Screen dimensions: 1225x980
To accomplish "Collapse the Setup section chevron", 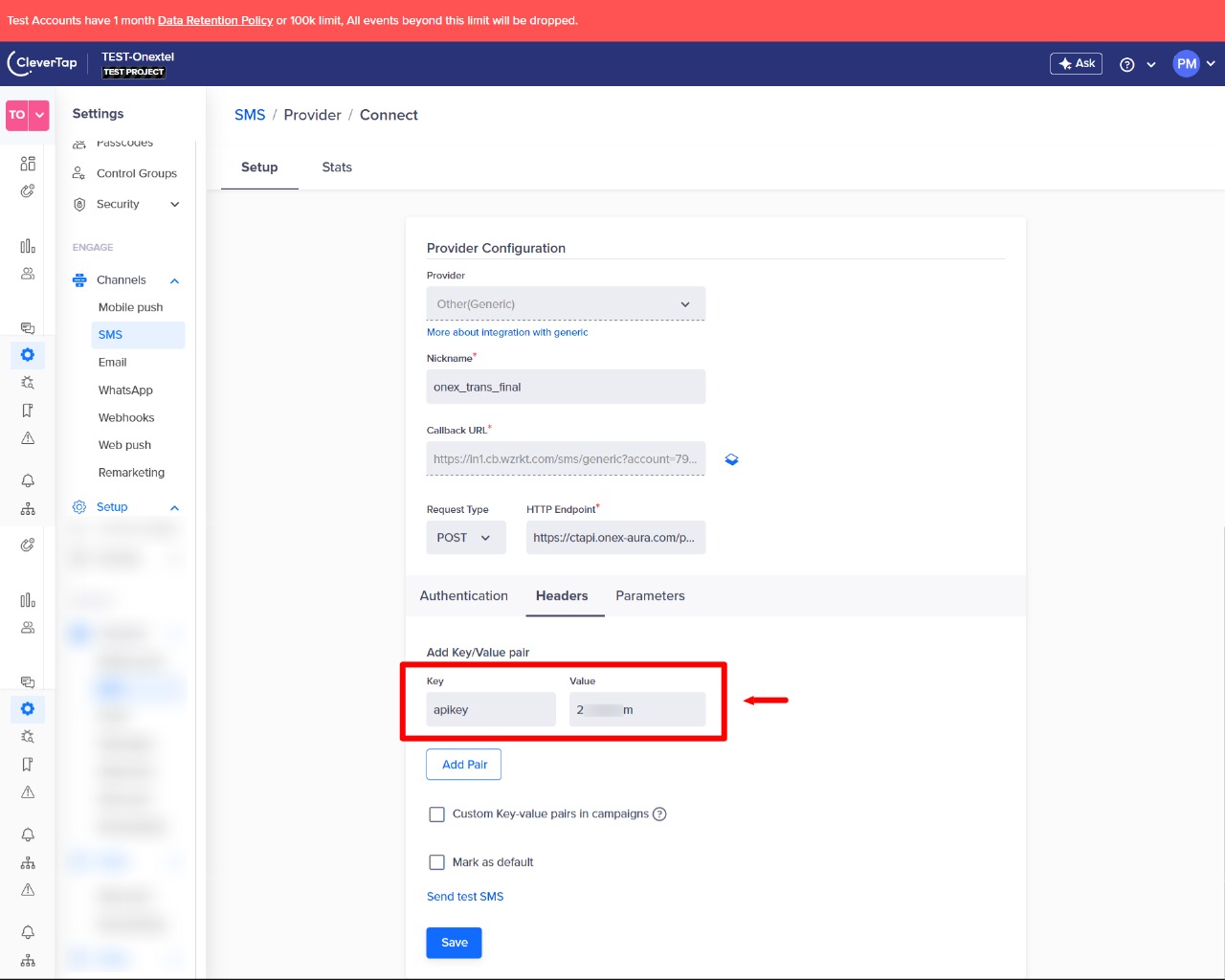I will 175,507.
